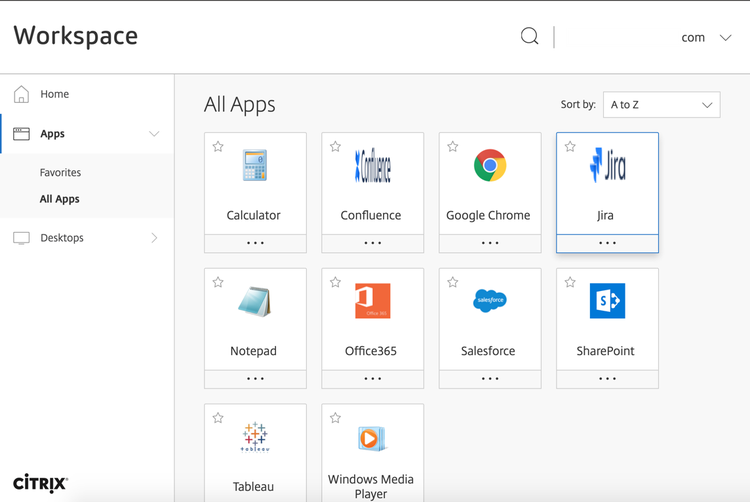Collapse the Apps section chevron

coord(154,134)
